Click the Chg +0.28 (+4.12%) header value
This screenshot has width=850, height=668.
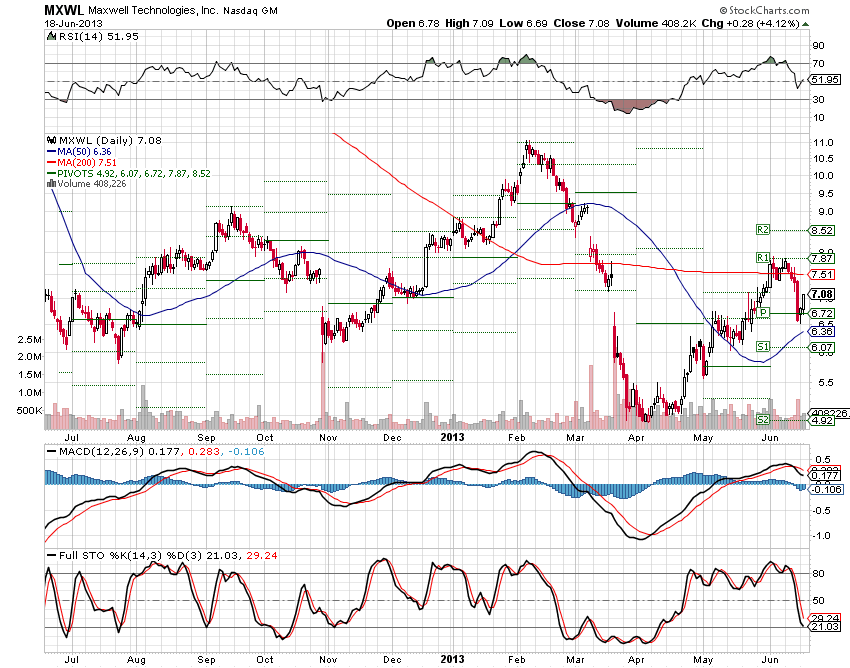click(751, 23)
